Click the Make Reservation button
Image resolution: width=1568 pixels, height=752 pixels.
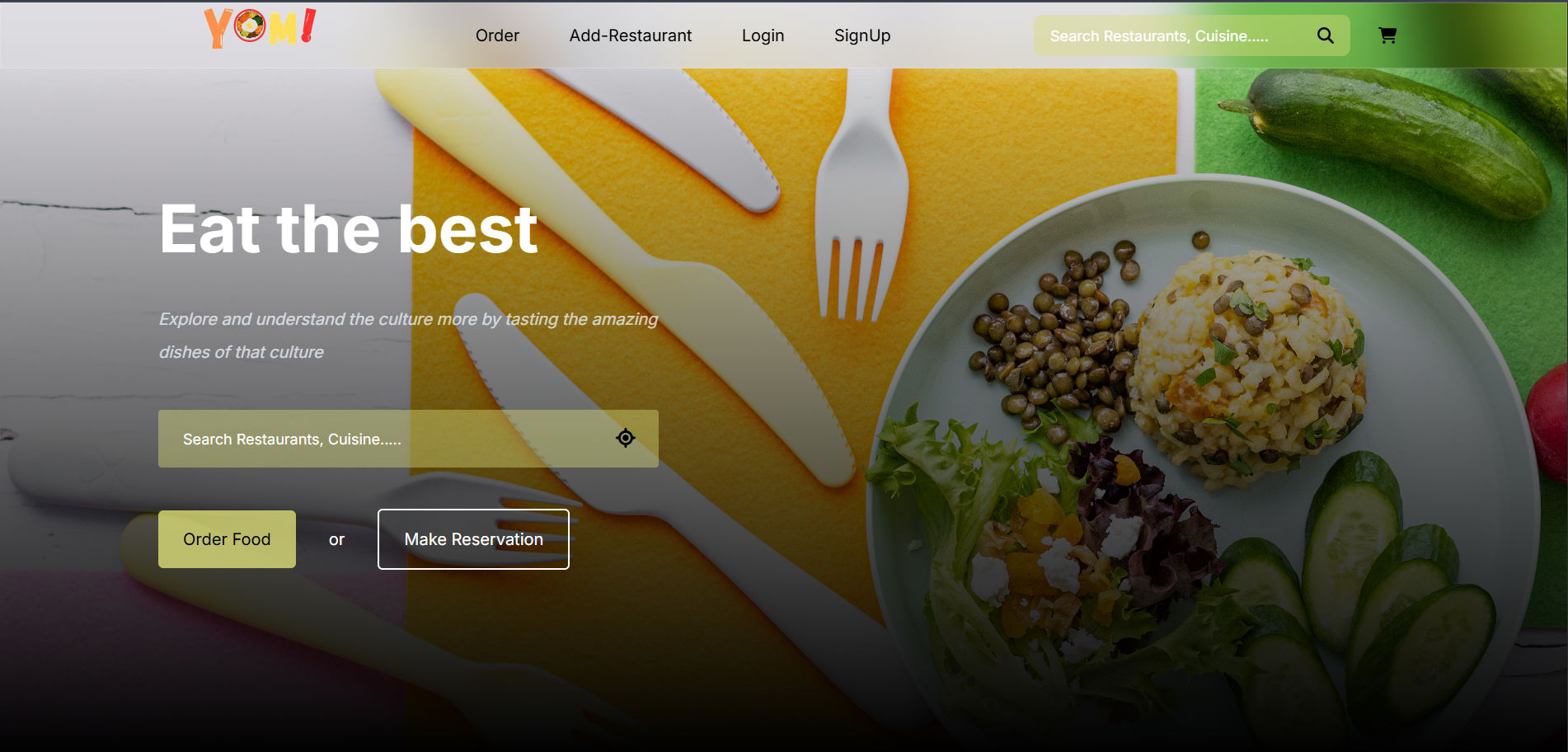coord(473,539)
